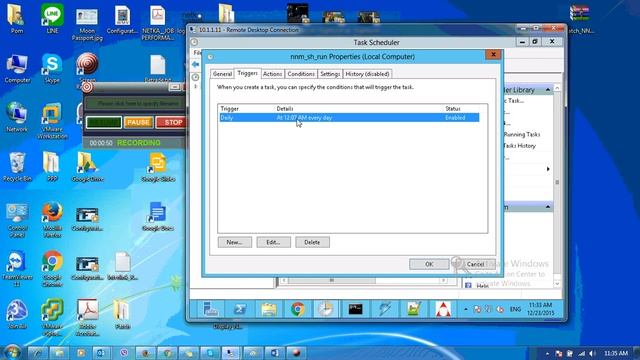Click the local taskbar clock showing 11:35 AM
The height and width of the screenshot is (360, 640).
pyautogui.click(x=616, y=353)
